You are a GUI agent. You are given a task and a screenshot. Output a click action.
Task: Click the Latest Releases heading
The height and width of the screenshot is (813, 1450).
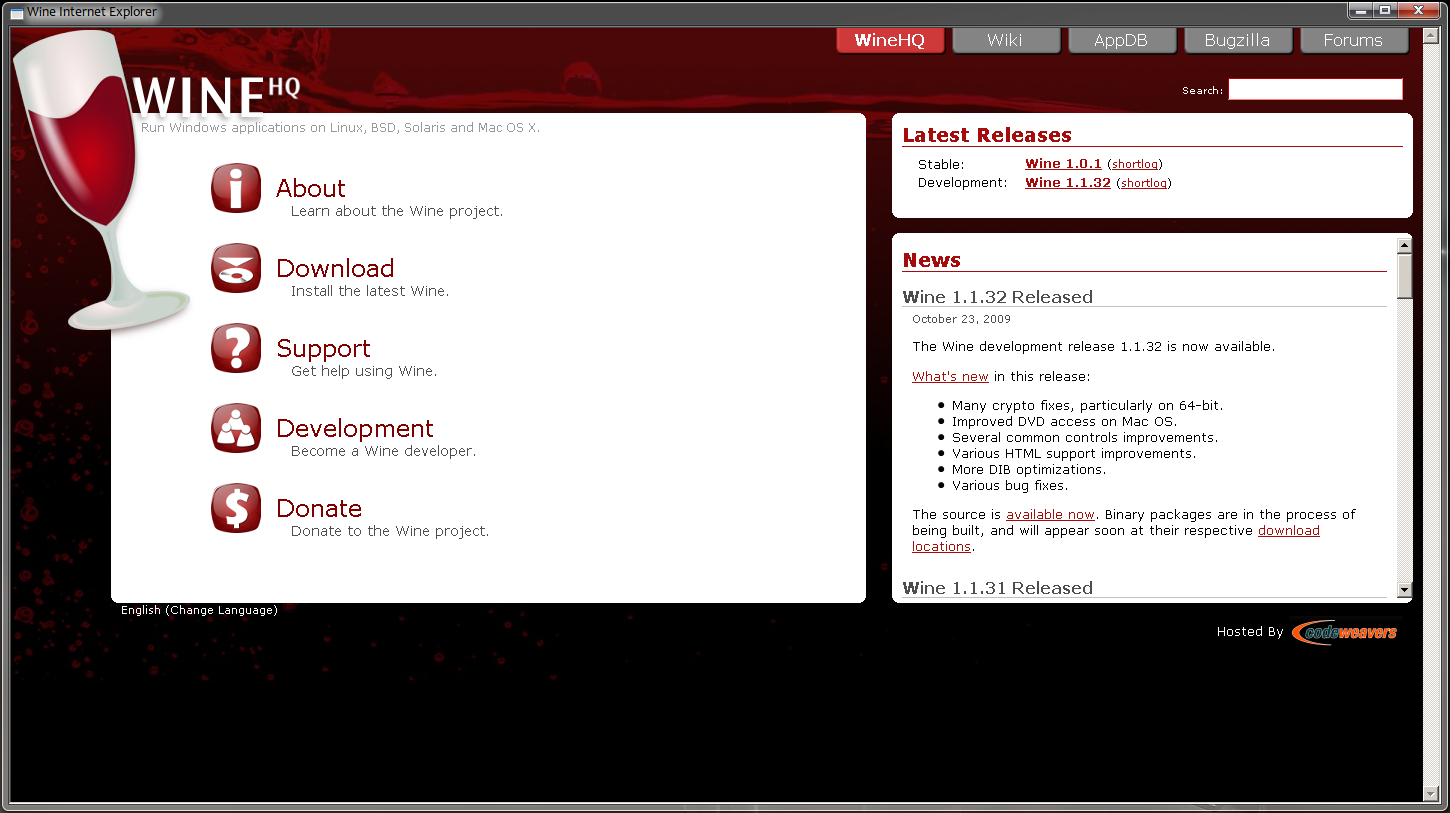(x=987, y=135)
